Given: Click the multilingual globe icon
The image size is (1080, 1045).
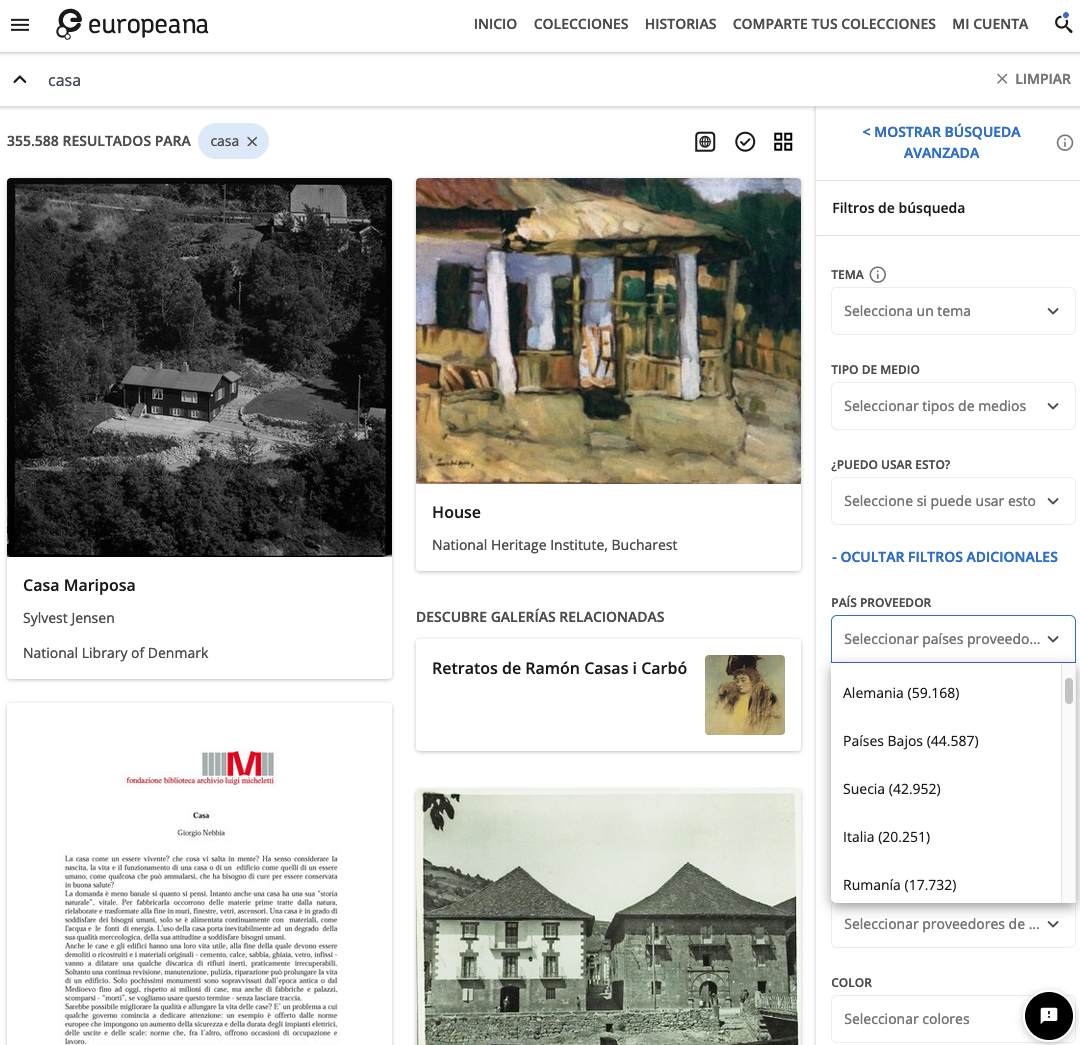Looking at the screenshot, I should pyautogui.click(x=705, y=142).
